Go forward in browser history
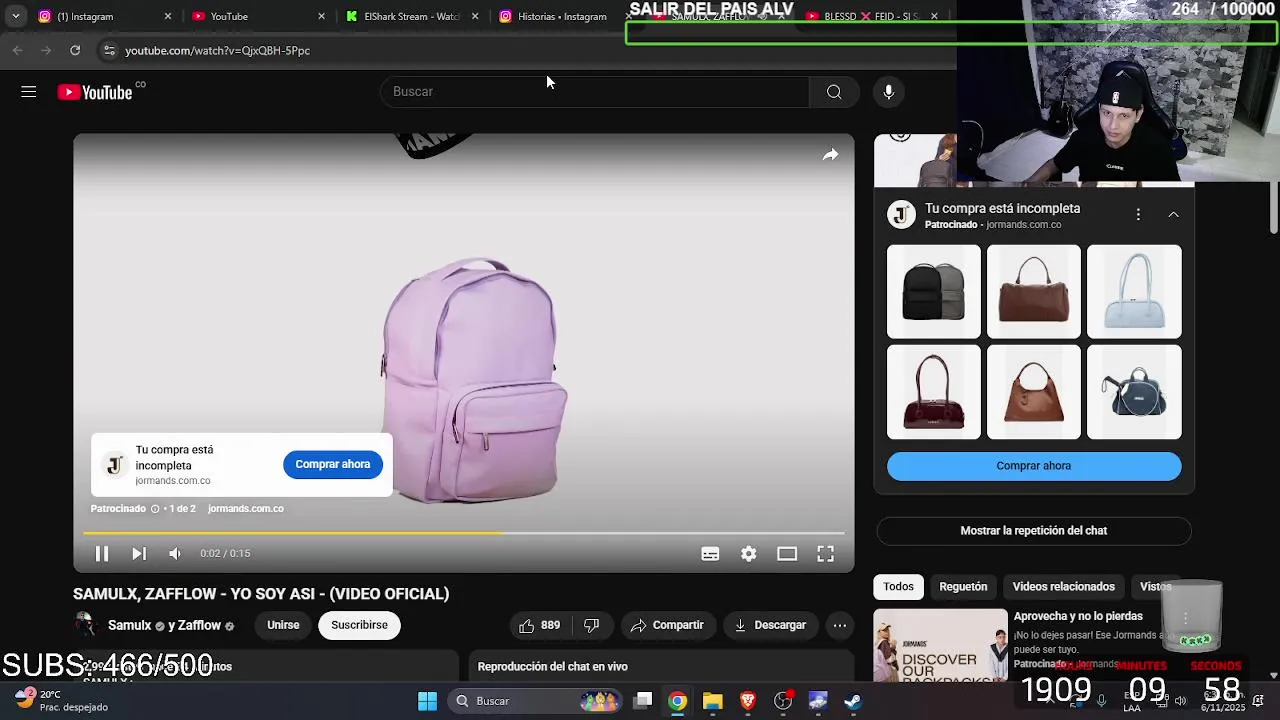 [46, 50]
